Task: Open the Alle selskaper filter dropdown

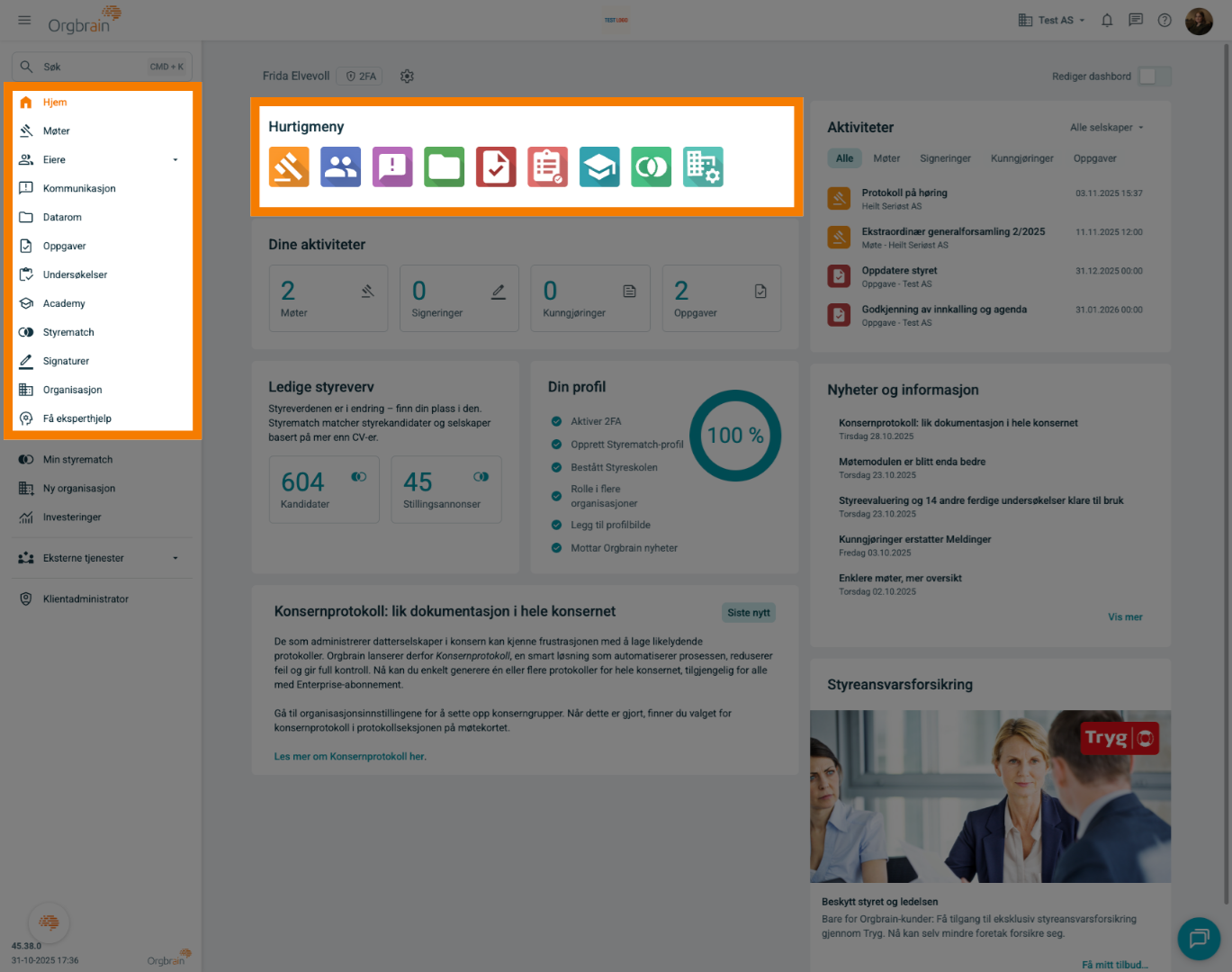Action: [x=1107, y=128]
